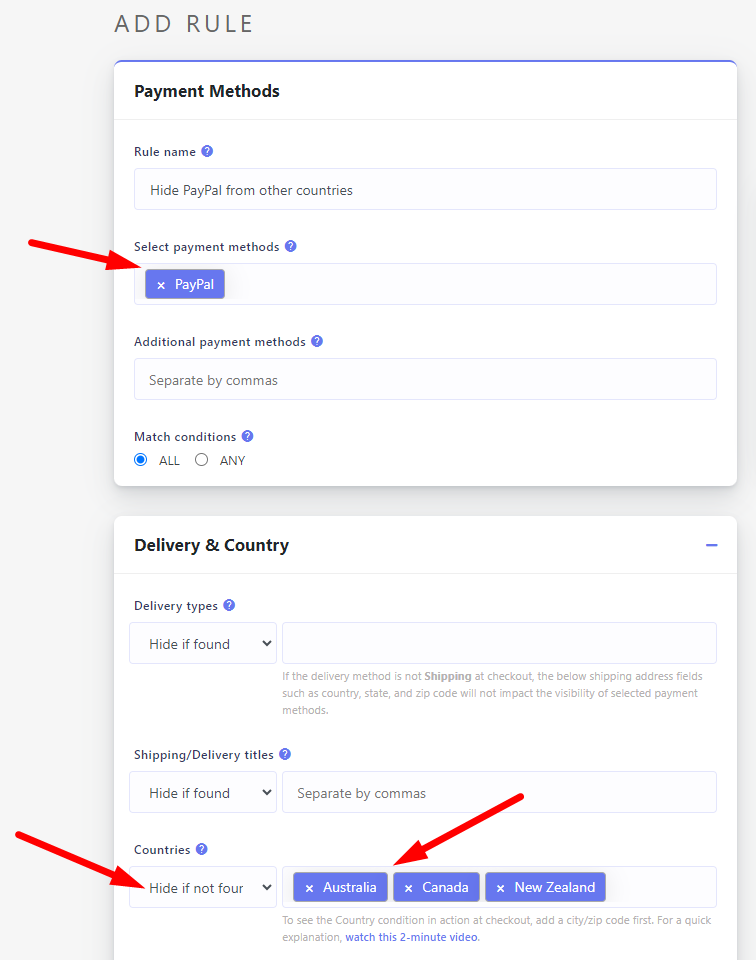Collapse the Delivery & Country section
This screenshot has width=756, height=960.
711,545
